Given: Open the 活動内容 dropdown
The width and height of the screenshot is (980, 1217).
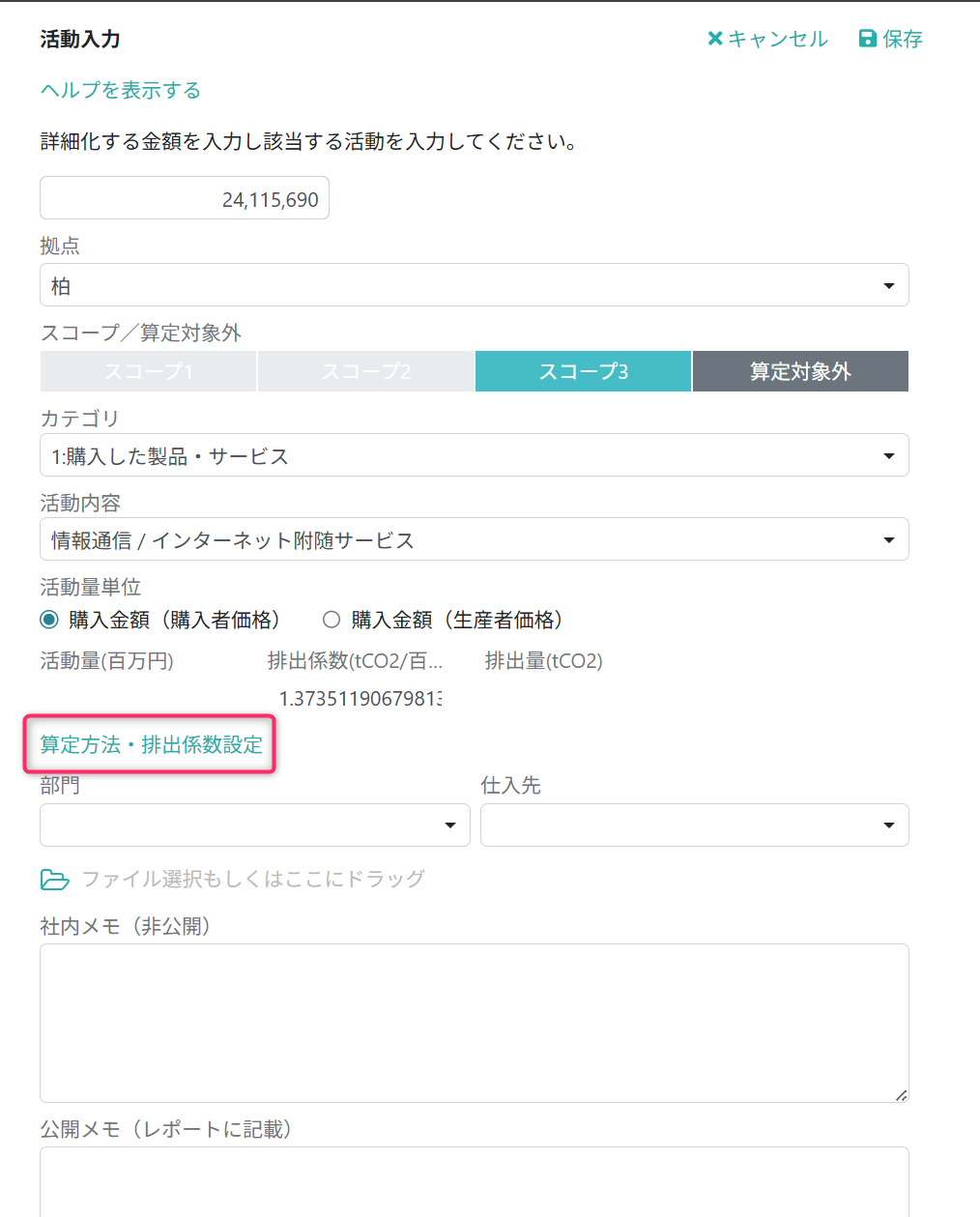Looking at the screenshot, I should pyautogui.click(x=474, y=539).
